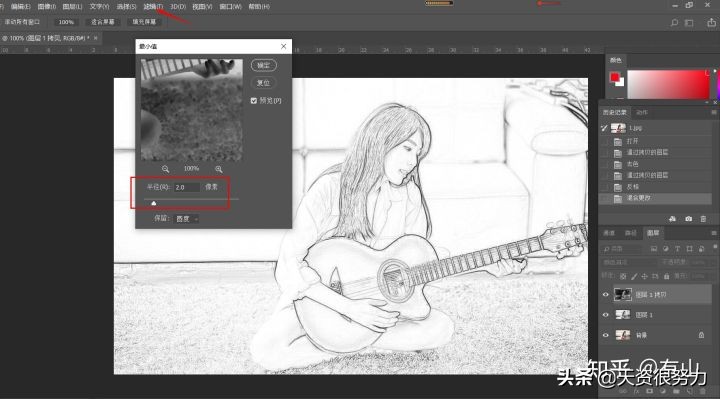The image size is (720, 399).
Task: Click the OK button in Minimum dialog
Action: point(264,65)
